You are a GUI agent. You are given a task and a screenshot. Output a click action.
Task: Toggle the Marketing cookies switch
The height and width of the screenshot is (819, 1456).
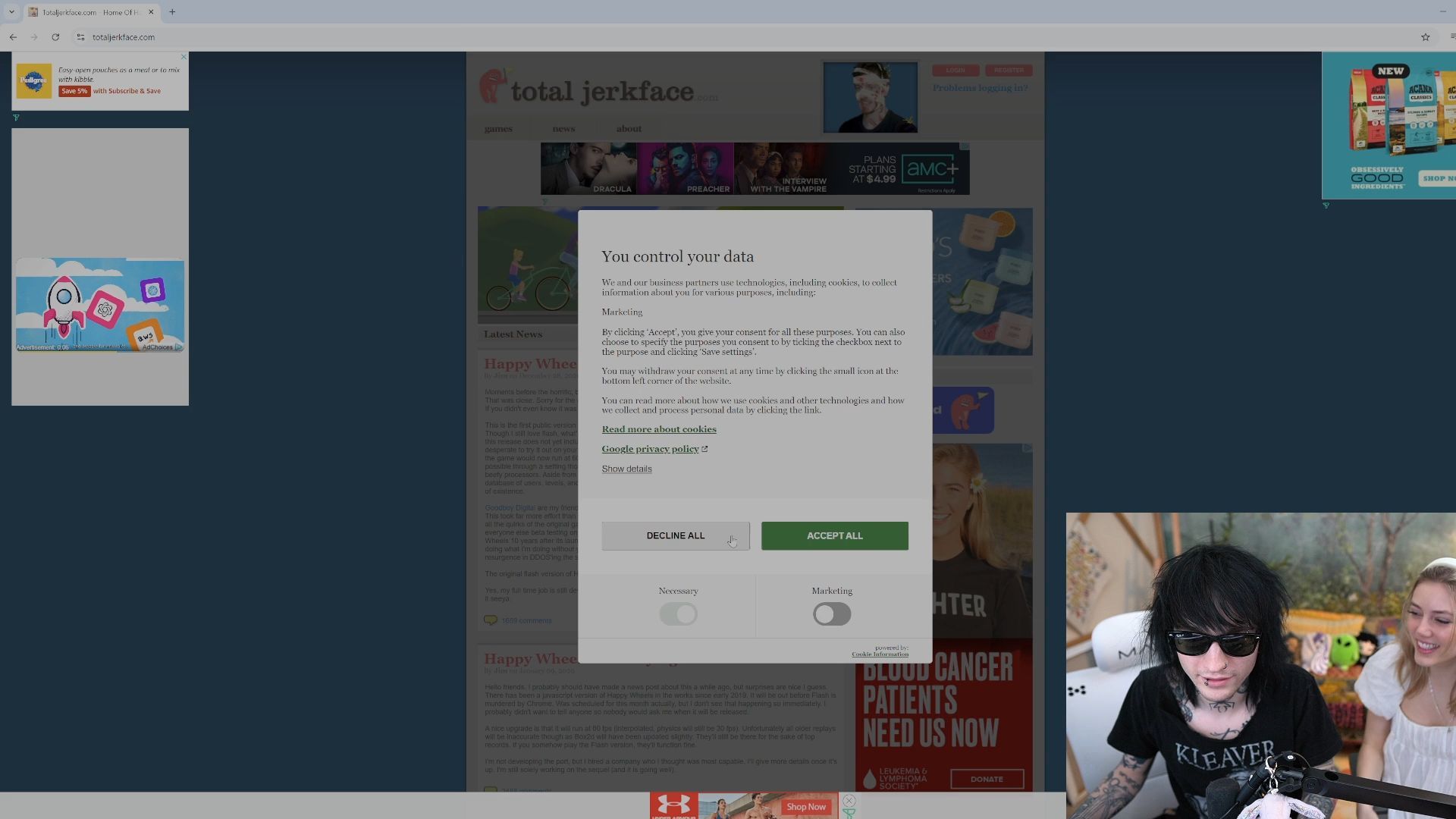832,614
